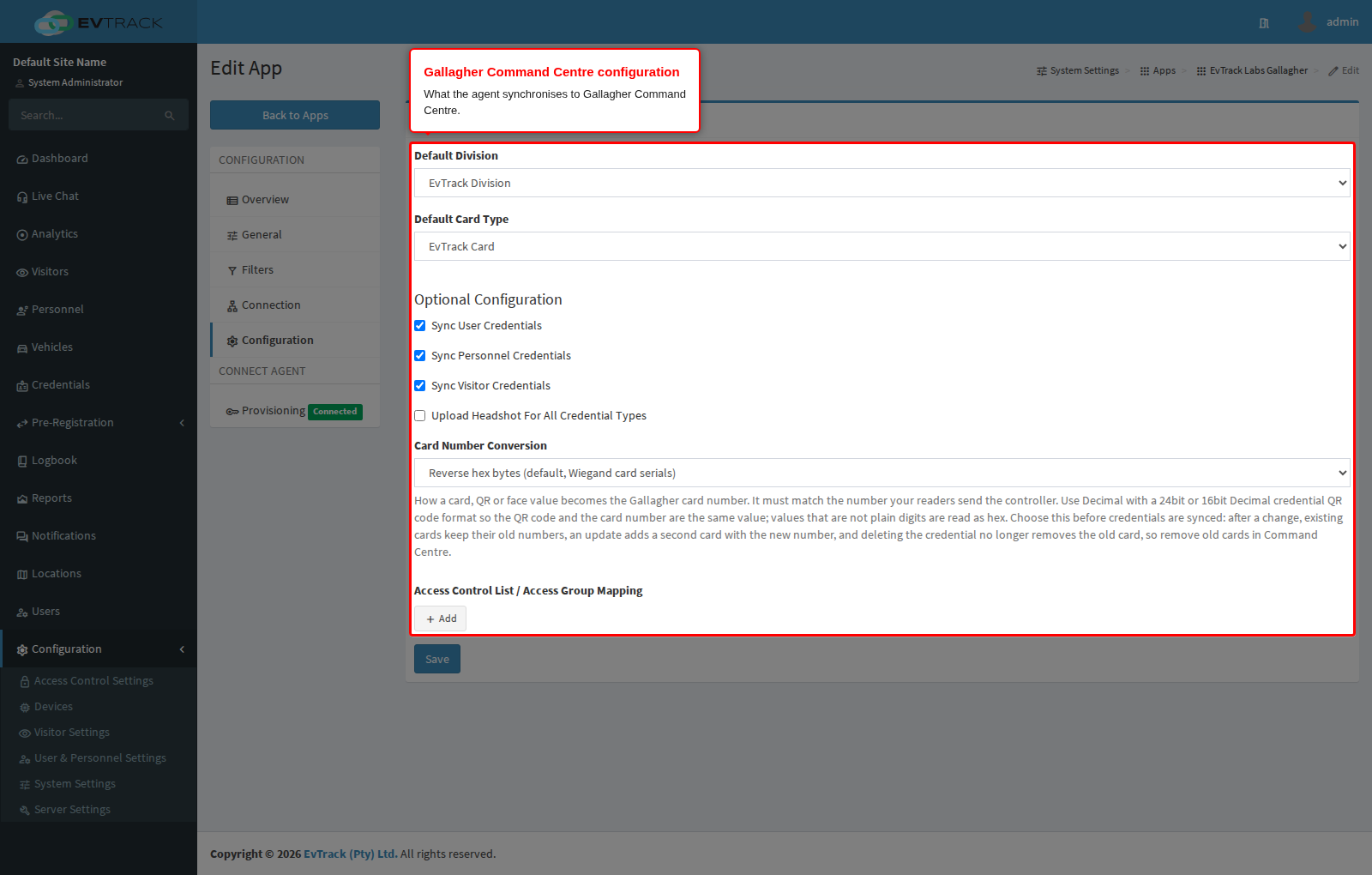The width and height of the screenshot is (1372, 875).
Task: Uncheck Sync Personnel Credentials
Action: click(420, 356)
